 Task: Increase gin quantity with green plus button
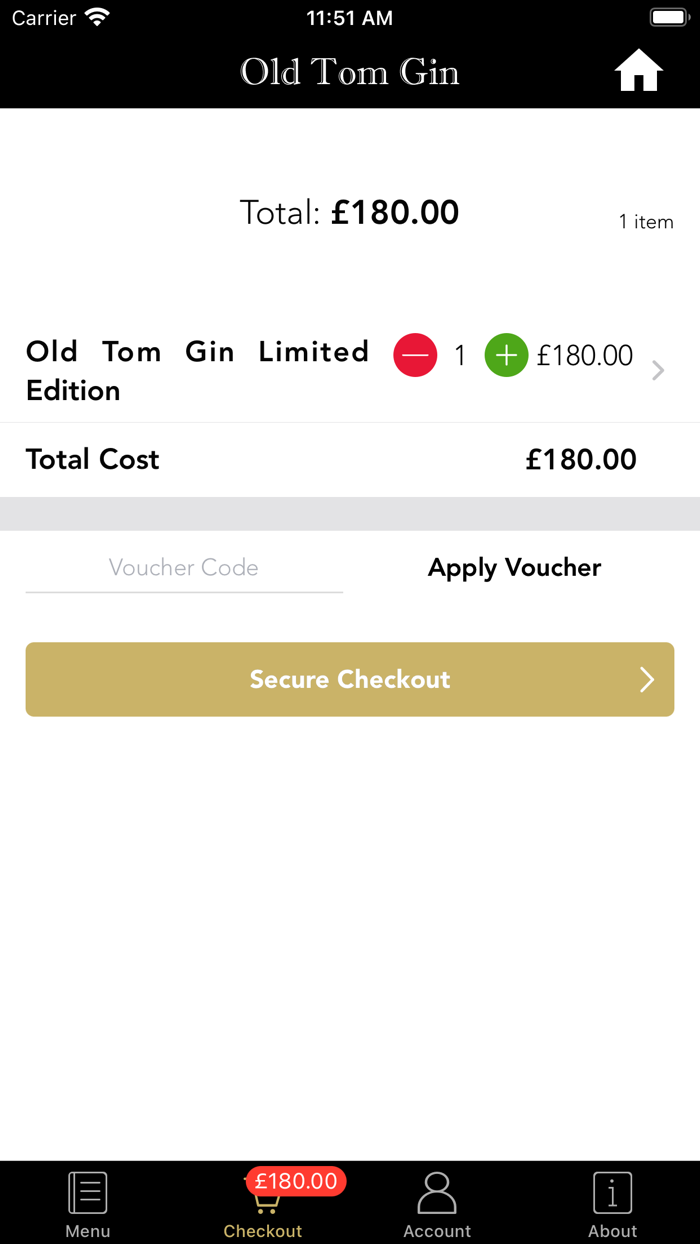click(506, 355)
